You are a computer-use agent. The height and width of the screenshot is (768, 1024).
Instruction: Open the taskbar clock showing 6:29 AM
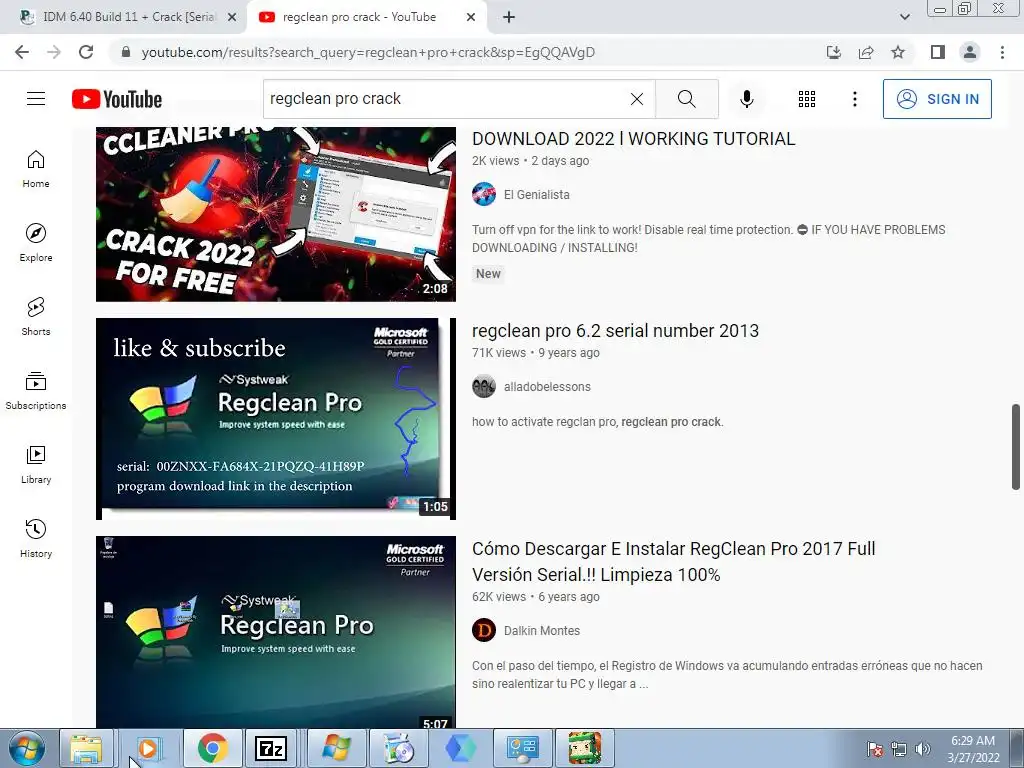click(x=973, y=749)
